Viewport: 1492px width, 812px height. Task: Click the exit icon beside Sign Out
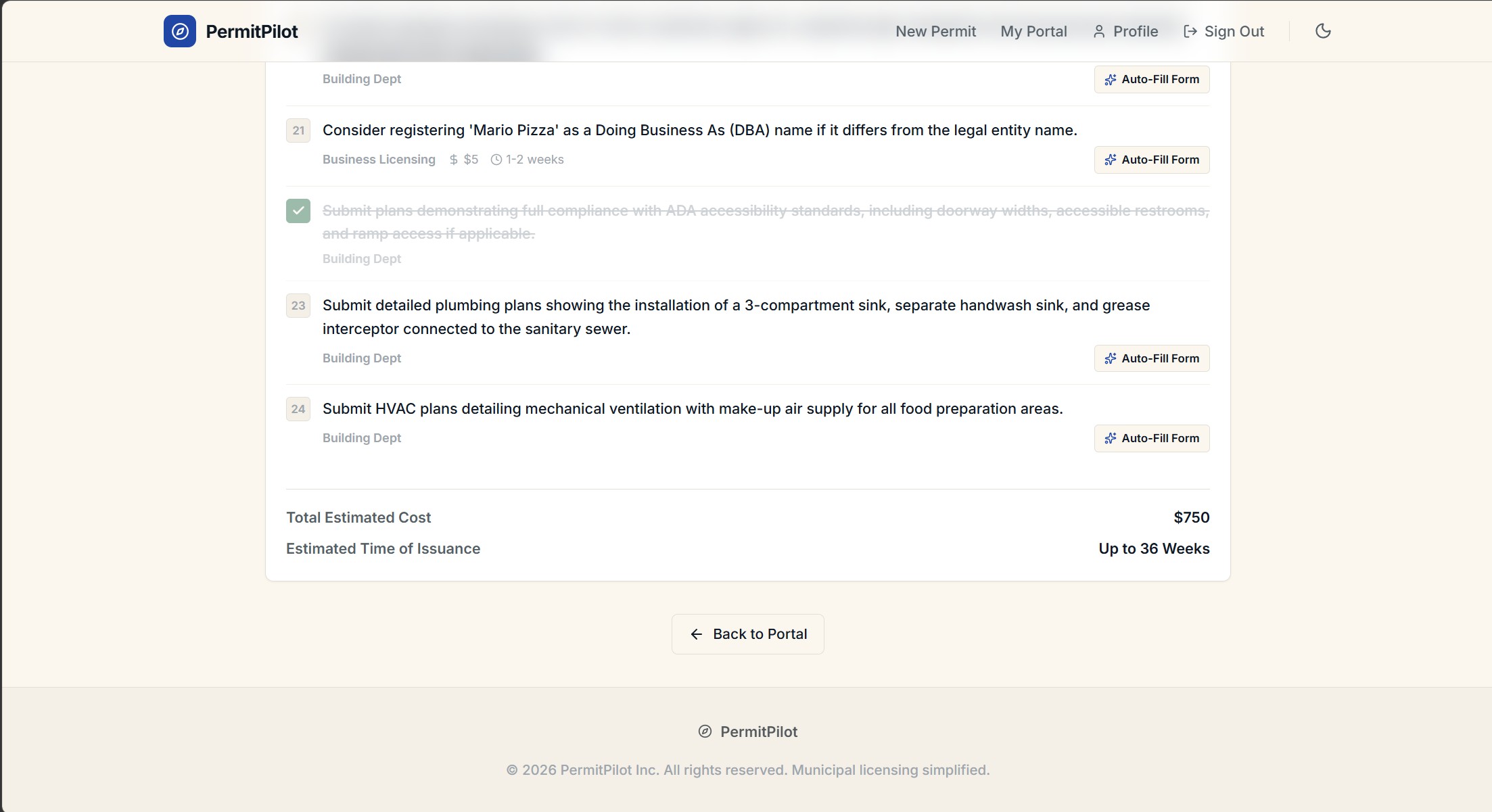tap(1190, 32)
